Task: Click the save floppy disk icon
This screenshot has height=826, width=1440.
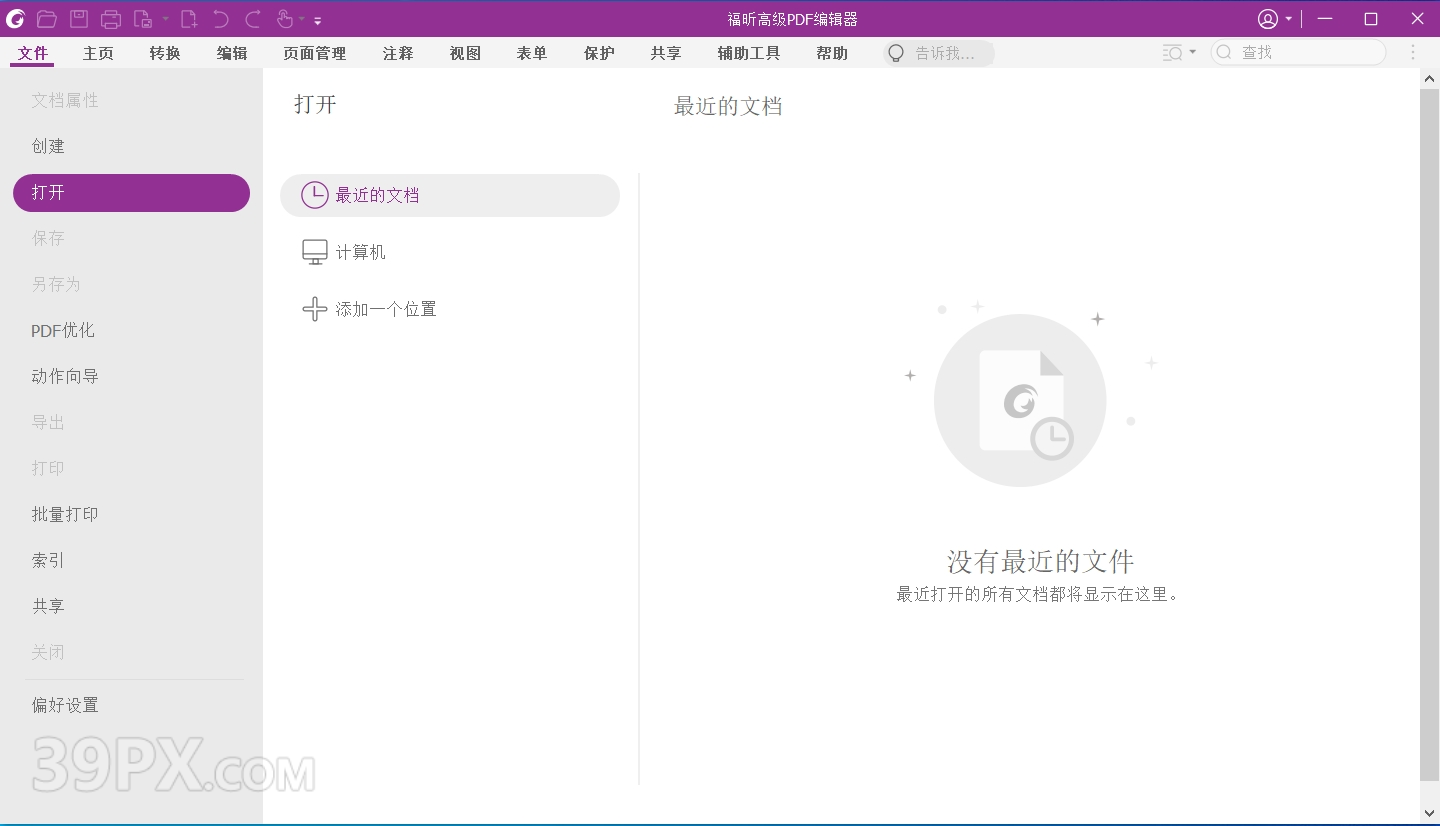Action: pyautogui.click(x=79, y=18)
